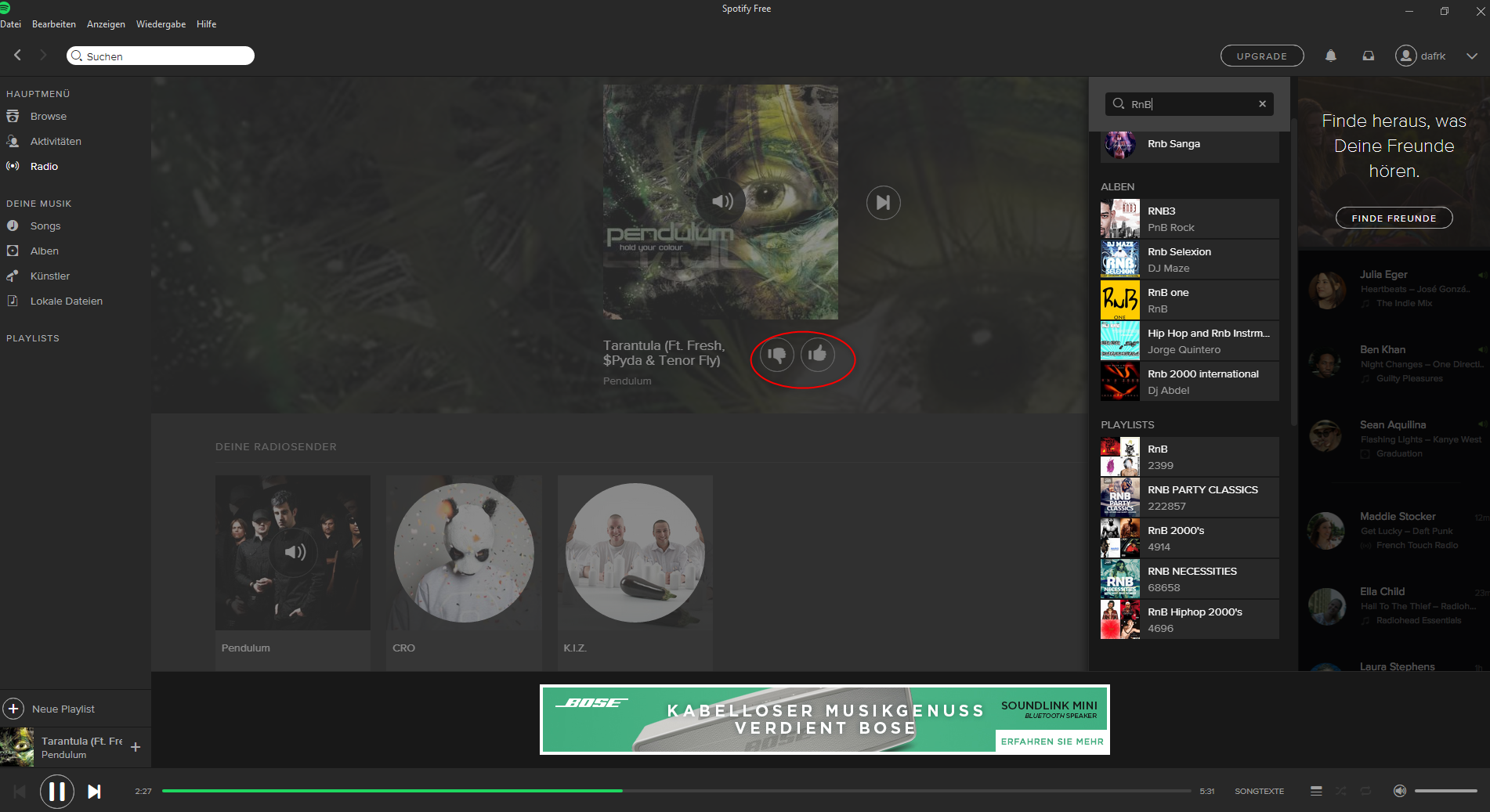Select Songs under Deine Musik
The image size is (1490, 812).
click(45, 226)
